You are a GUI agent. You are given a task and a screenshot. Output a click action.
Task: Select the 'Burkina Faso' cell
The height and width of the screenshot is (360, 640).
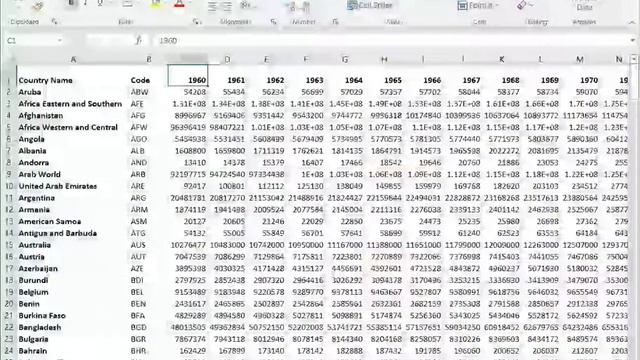pos(42,316)
